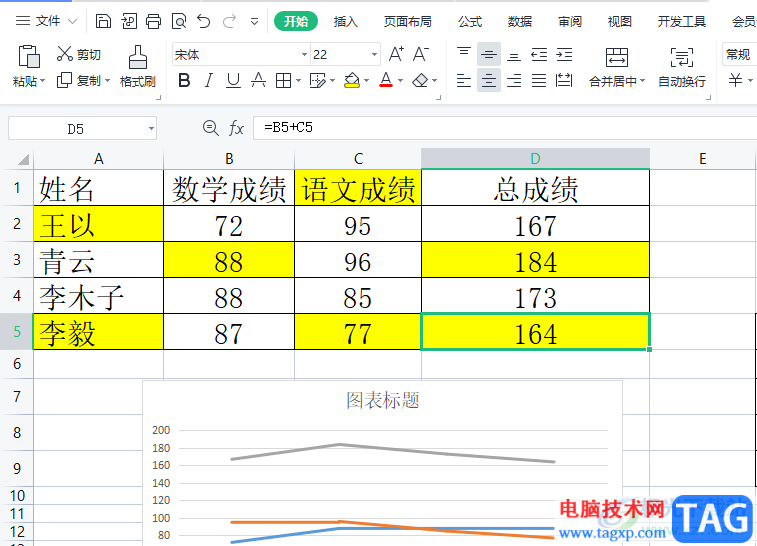Click the yellow fill color bucket

pos(352,80)
